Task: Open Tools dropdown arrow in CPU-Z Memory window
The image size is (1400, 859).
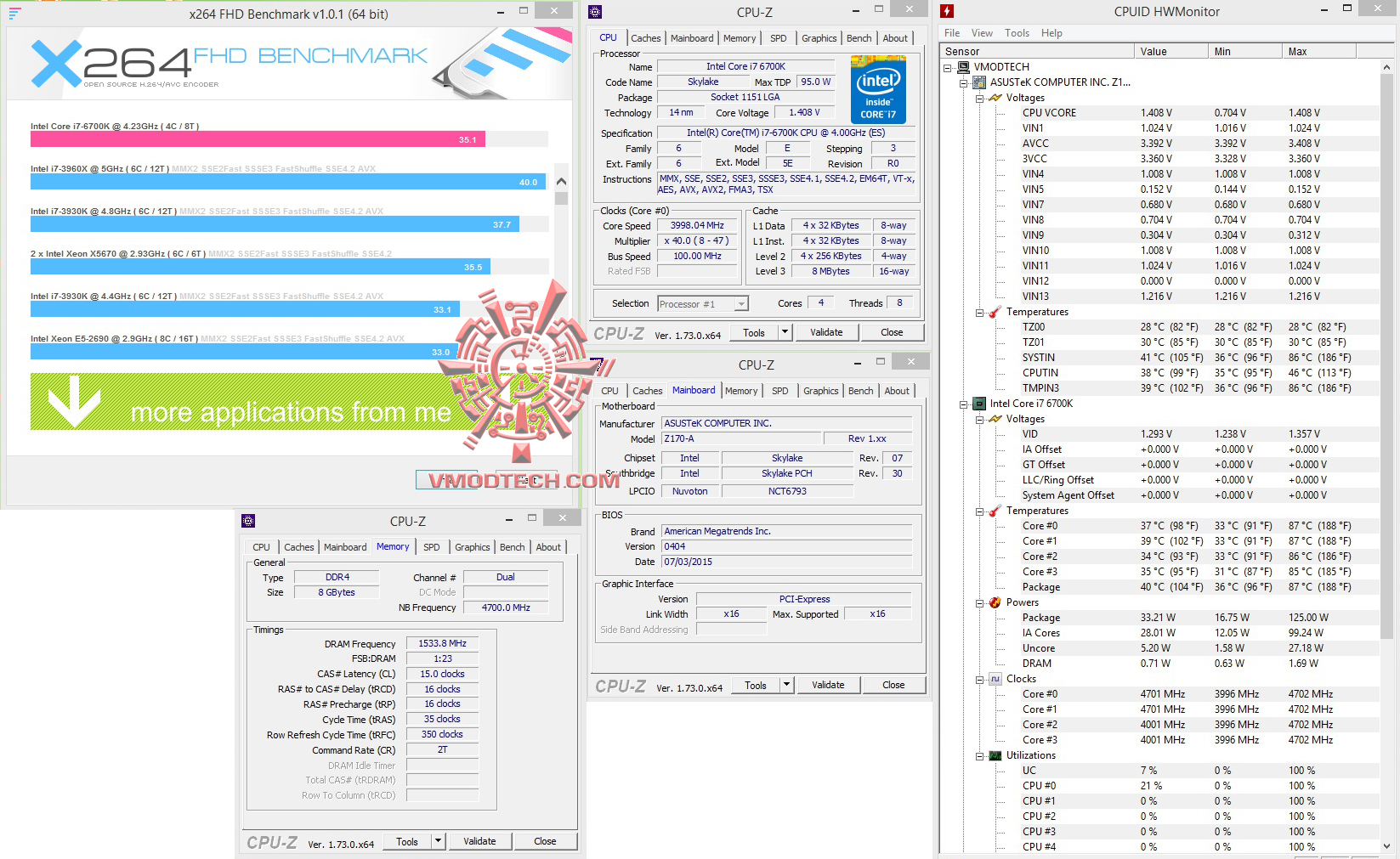Action: [x=439, y=841]
